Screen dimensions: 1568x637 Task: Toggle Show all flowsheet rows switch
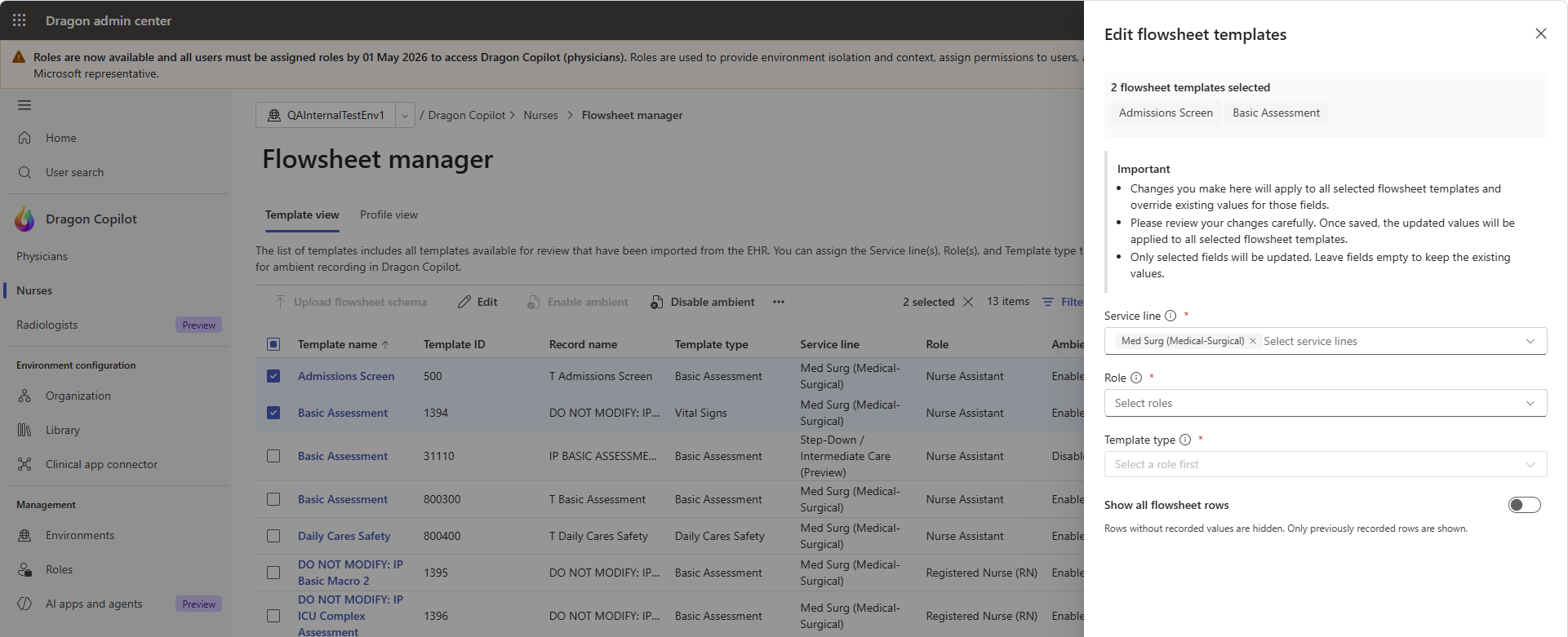[x=1524, y=505]
